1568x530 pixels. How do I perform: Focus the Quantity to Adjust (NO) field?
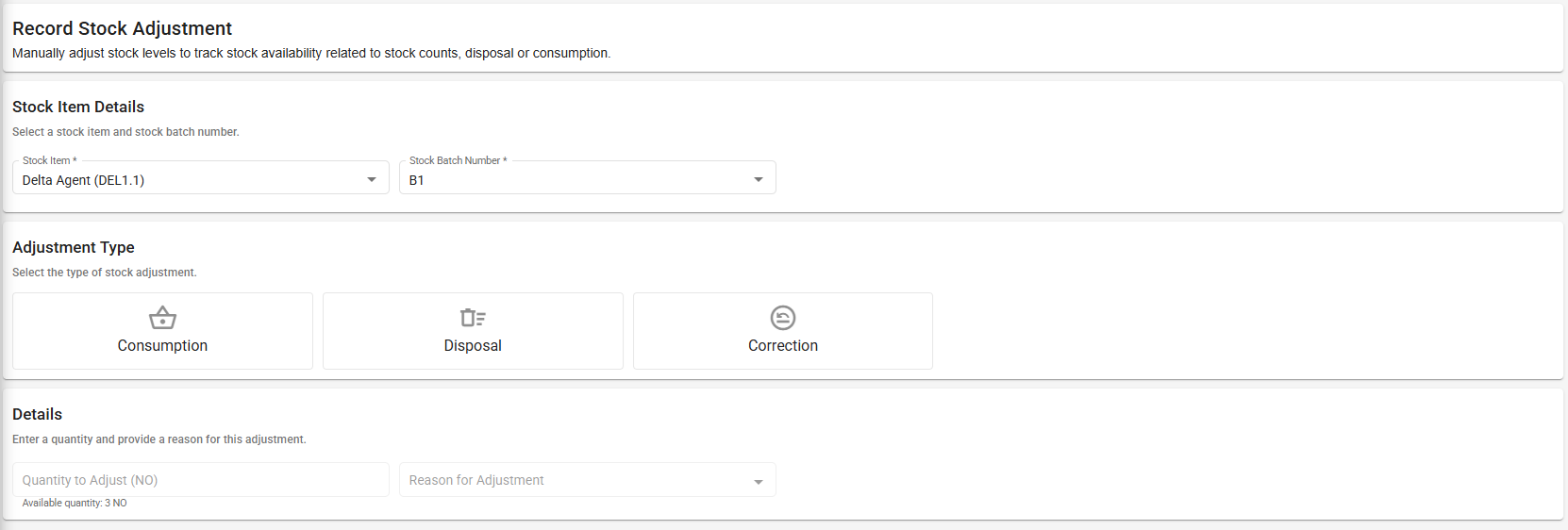[x=200, y=480]
